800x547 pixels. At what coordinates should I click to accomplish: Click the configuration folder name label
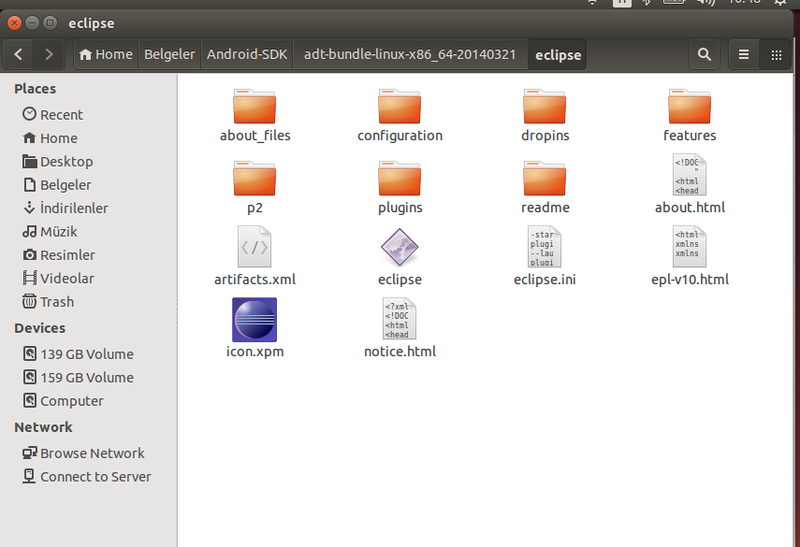point(399,136)
